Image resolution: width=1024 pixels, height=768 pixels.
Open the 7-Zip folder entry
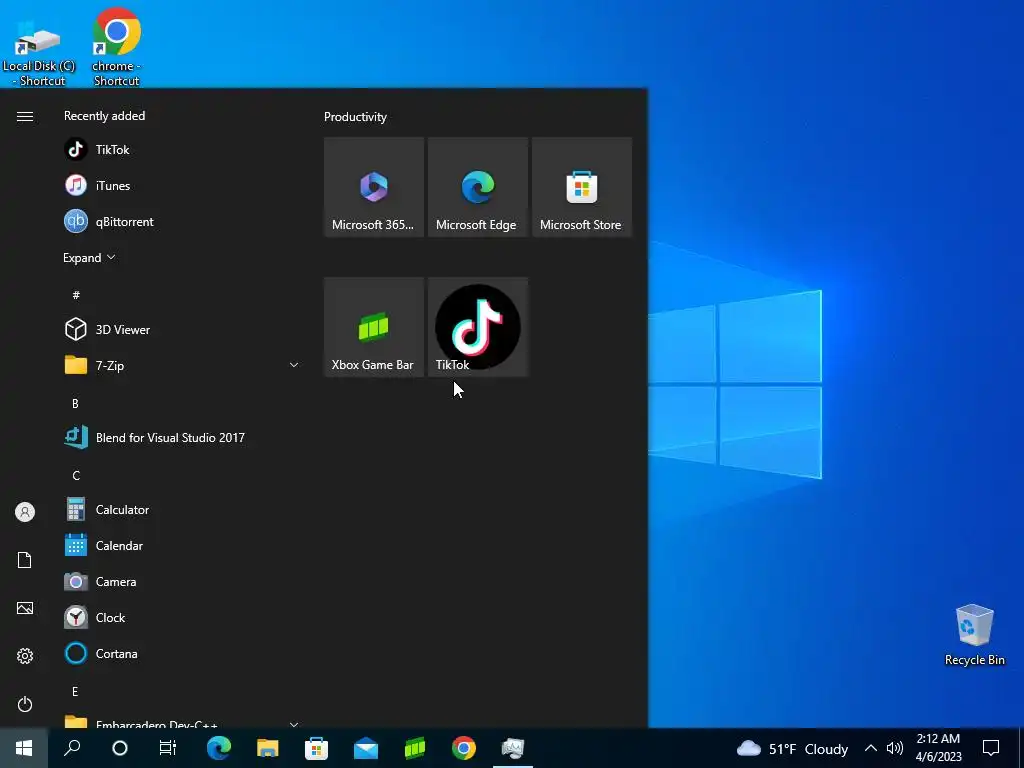click(x=182, y=365)
